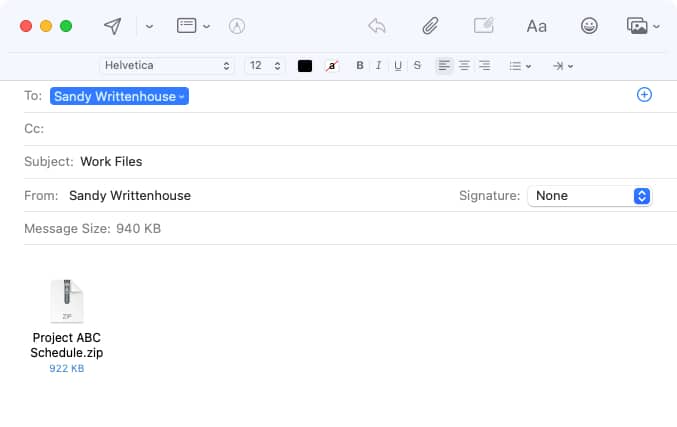677x427 pixels.
Task: Open recipient token dropdown arrow
Action: 182,97
